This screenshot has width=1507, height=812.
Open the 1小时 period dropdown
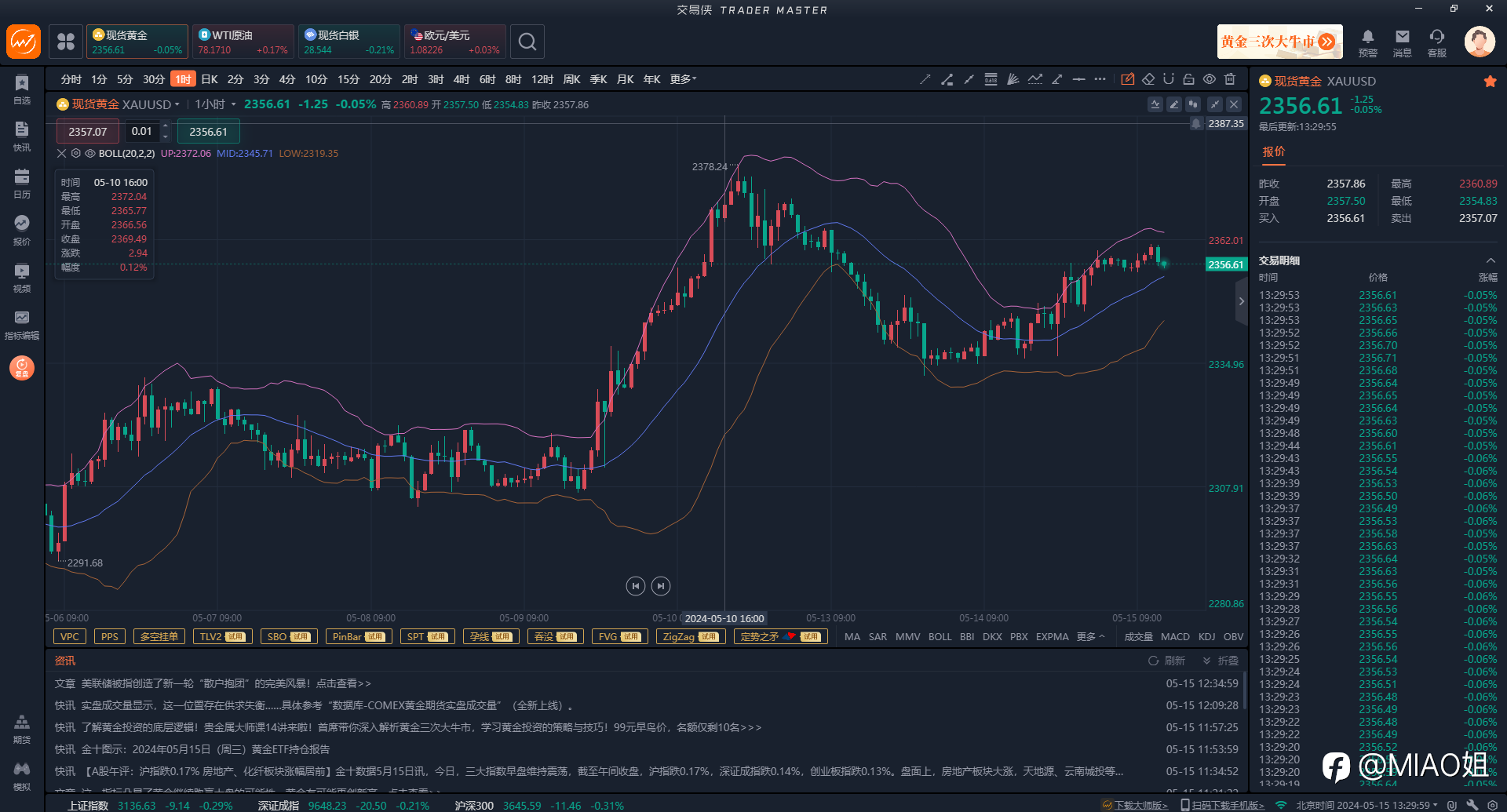click(x=216, y=104)
